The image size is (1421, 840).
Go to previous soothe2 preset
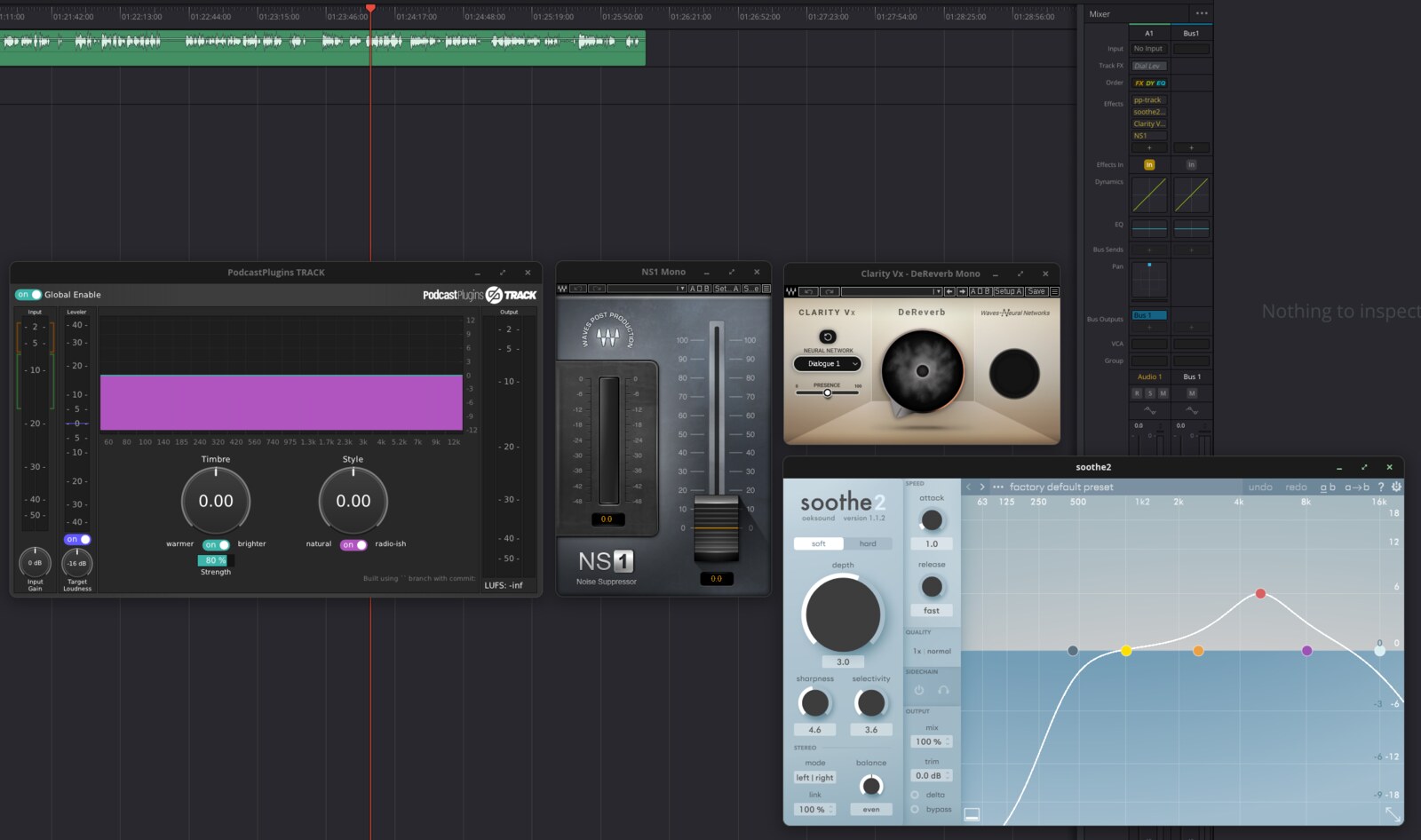(970, 487)
